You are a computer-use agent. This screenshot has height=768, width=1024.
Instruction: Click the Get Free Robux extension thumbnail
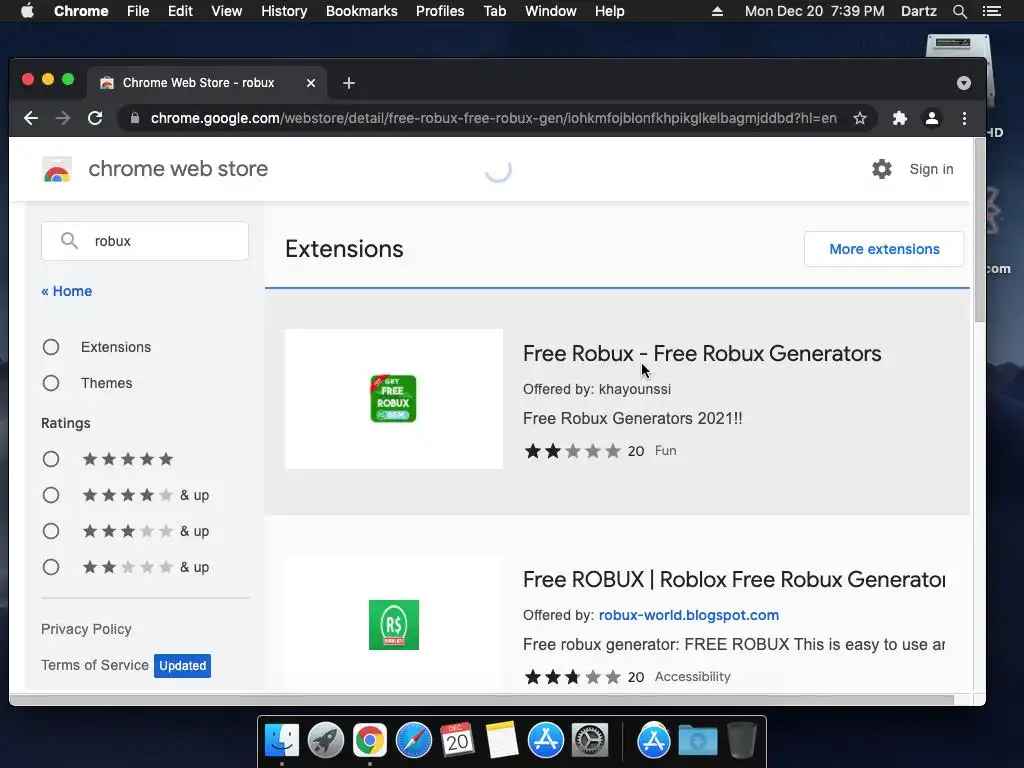coord(393,398)
